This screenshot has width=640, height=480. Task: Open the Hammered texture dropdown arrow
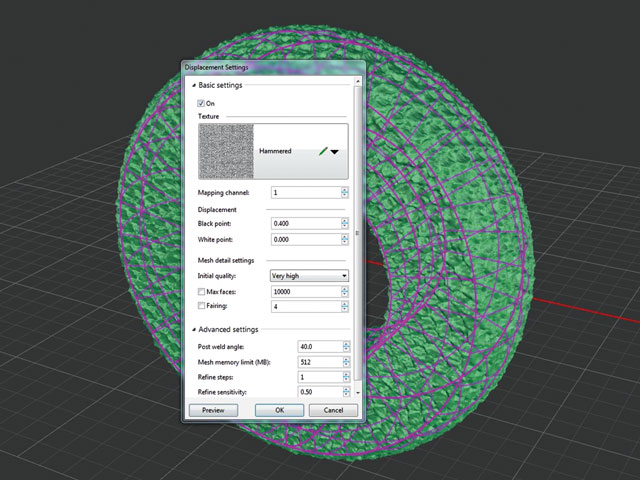coord(335,152)
